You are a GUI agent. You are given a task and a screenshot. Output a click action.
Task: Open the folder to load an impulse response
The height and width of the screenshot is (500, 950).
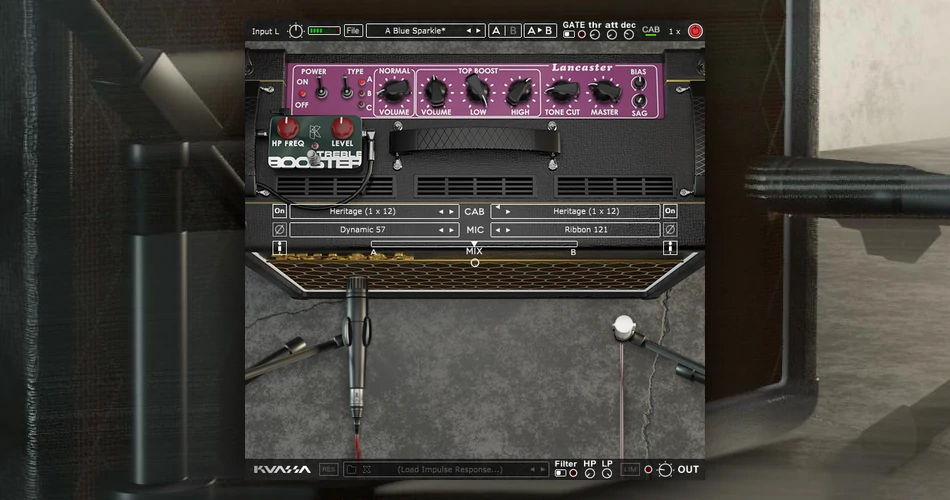point(351,470)
